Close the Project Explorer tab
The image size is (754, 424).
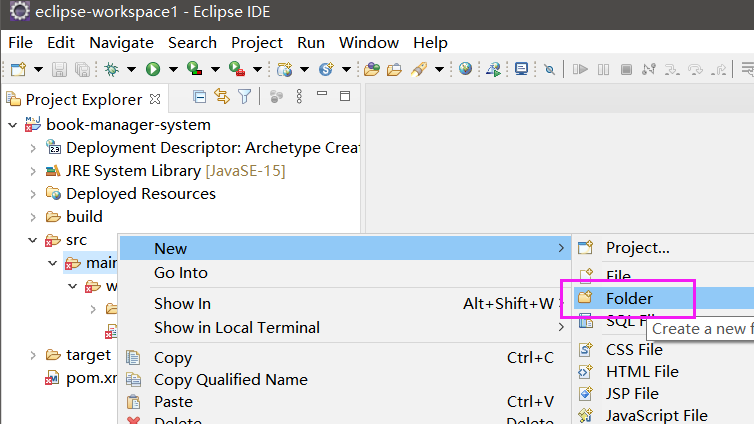point(155,99)
